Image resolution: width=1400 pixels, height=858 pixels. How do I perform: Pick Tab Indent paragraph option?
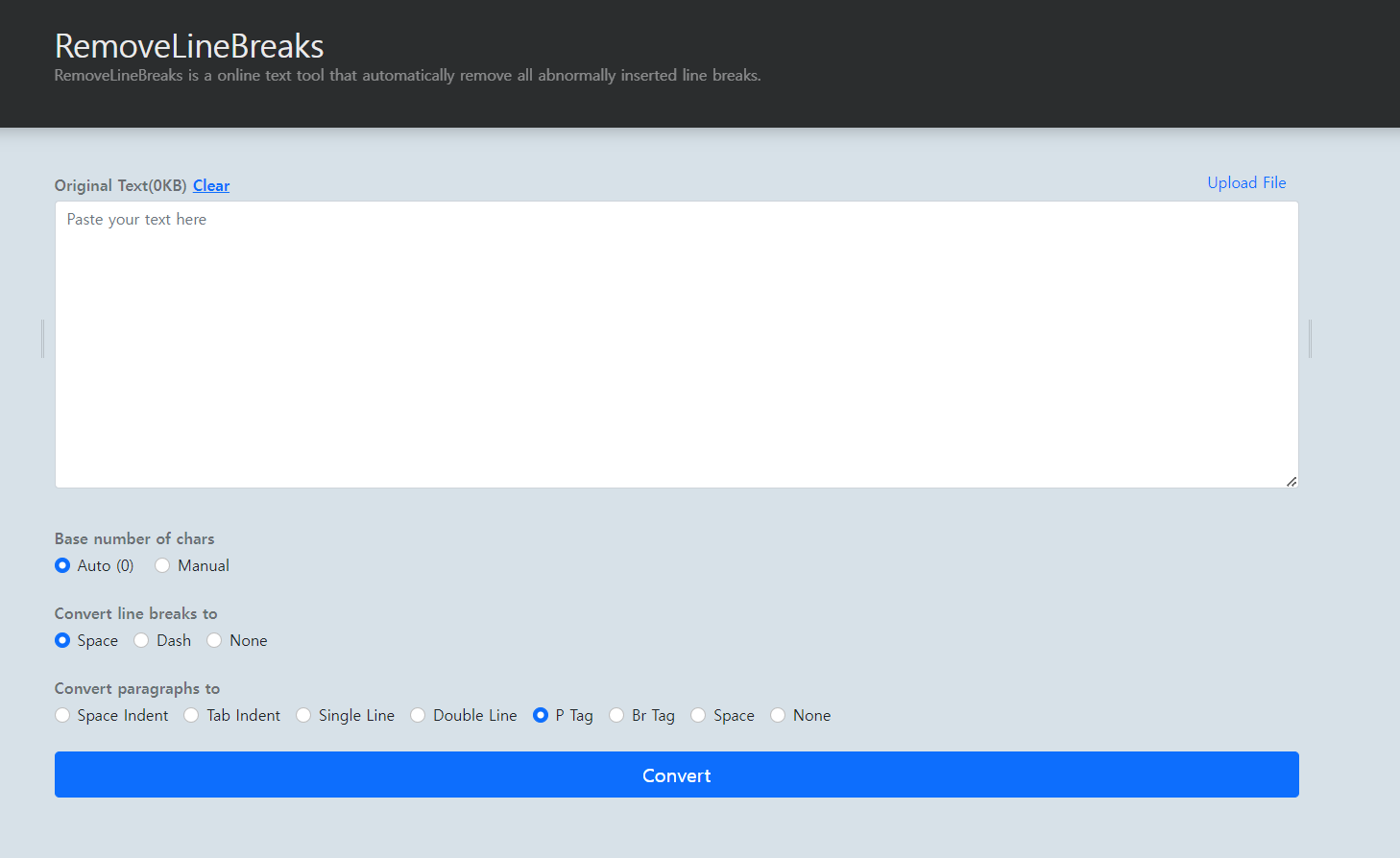pyautogui.click(x=191, y=715)
